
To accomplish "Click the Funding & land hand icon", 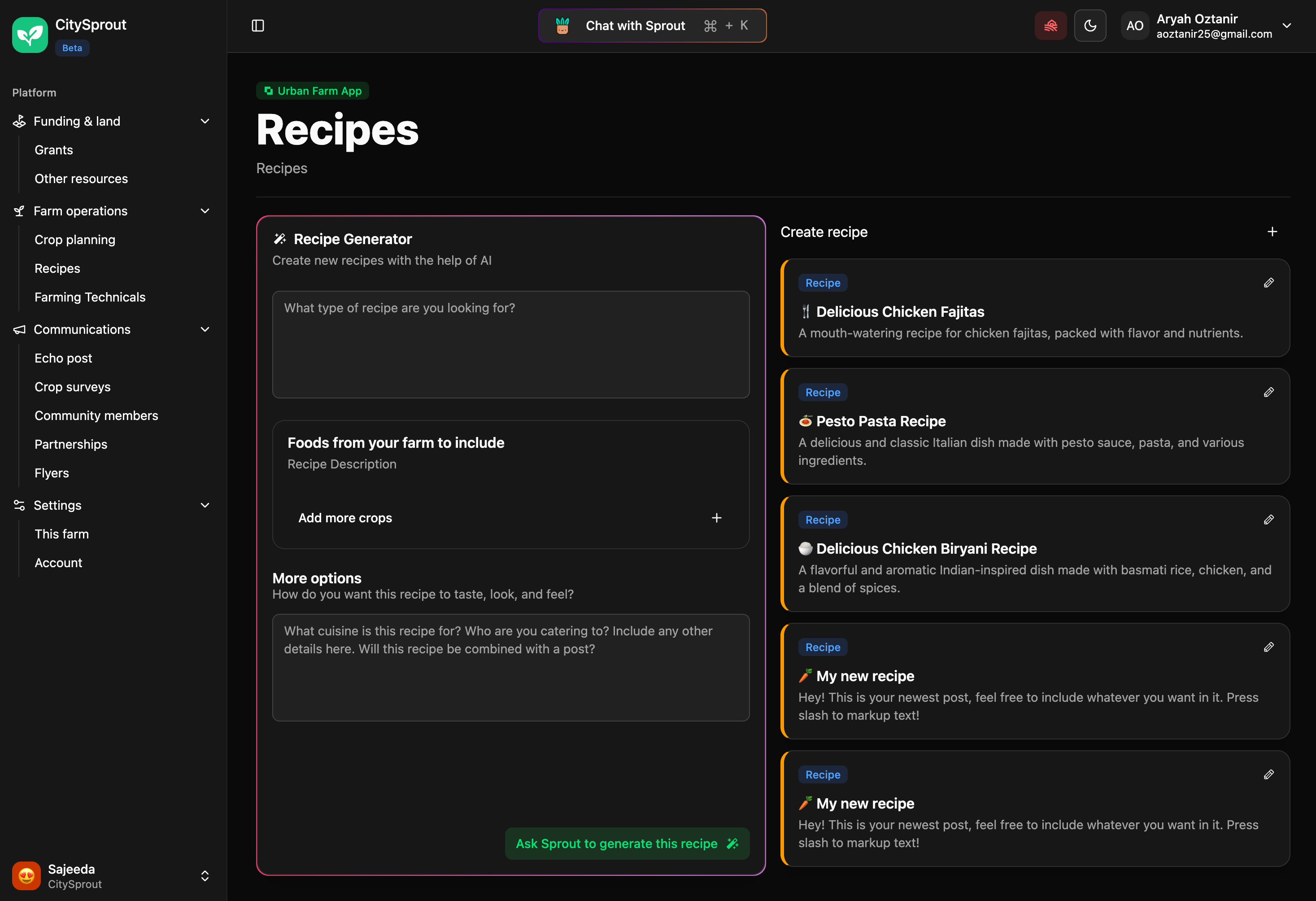I will 19,121.
